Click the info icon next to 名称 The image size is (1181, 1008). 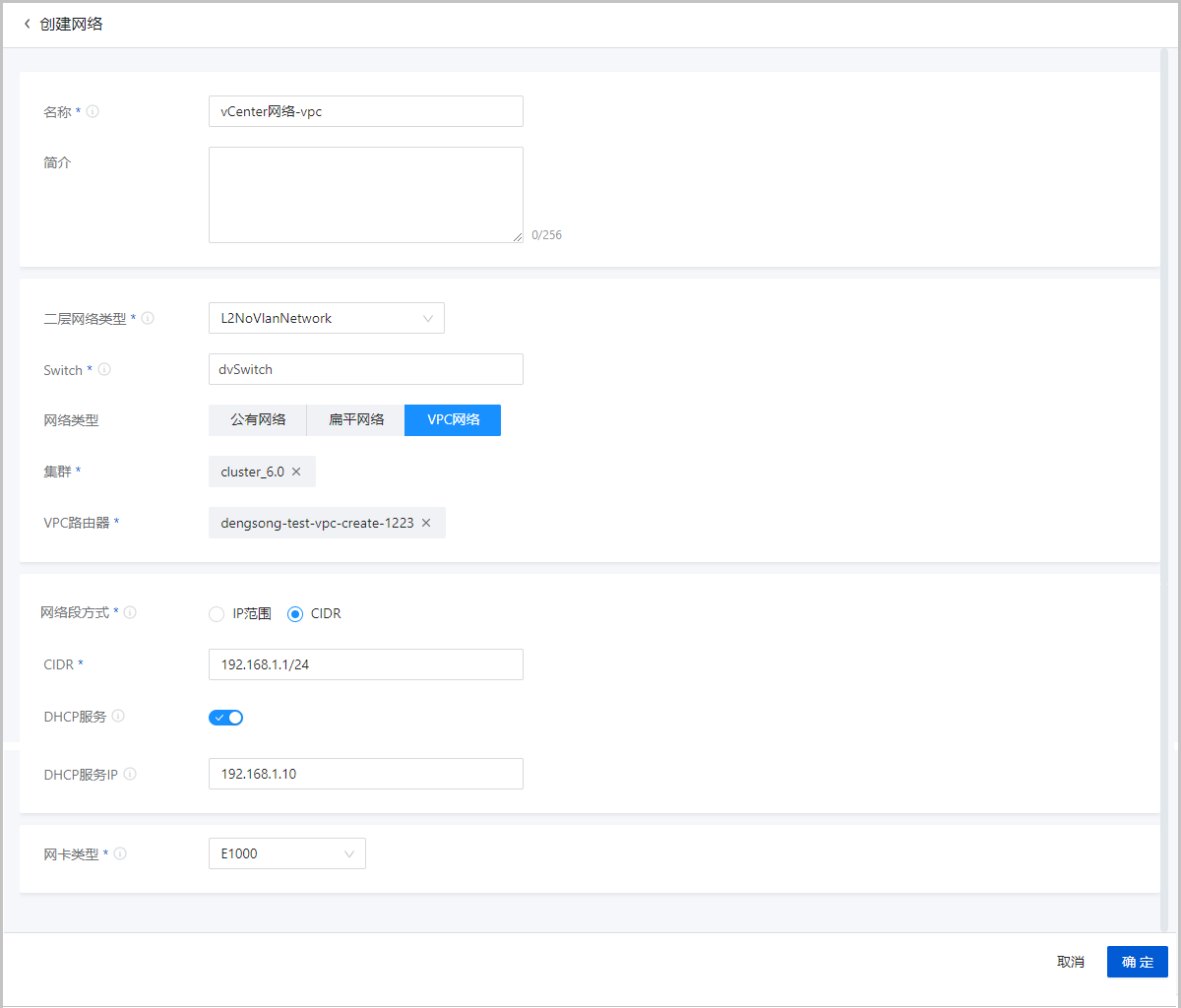coord(93,112)
